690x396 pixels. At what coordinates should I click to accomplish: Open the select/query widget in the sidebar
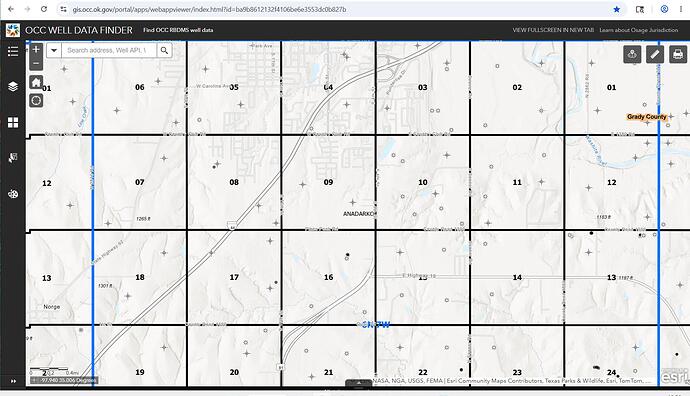(x=13, y=158)
